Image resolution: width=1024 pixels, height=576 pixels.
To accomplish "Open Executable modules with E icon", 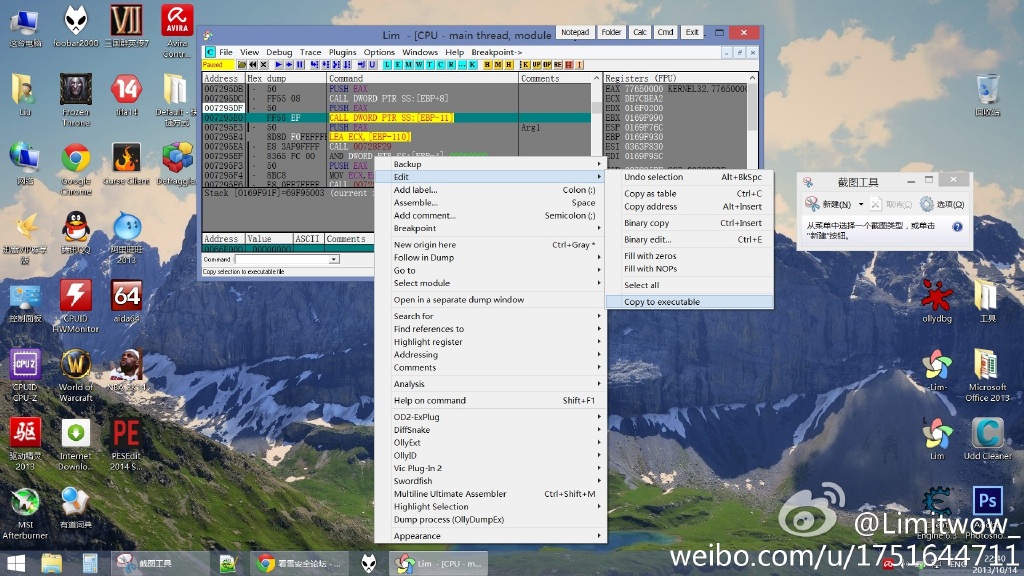I will click(398, 65).
